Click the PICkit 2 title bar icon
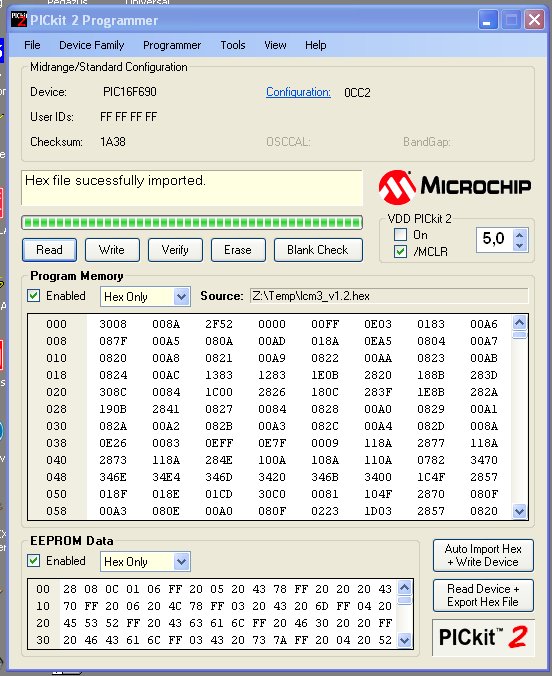552x676 pixels. (19, 20)
